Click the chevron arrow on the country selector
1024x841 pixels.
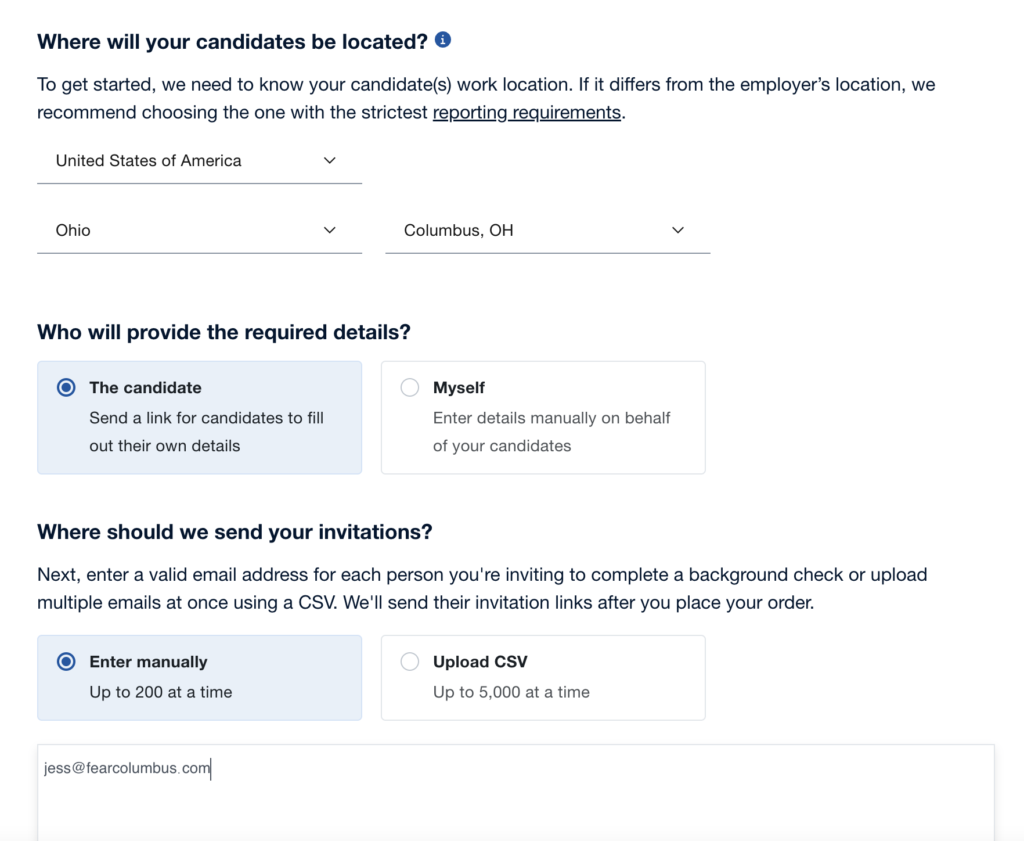coord(330,161)
